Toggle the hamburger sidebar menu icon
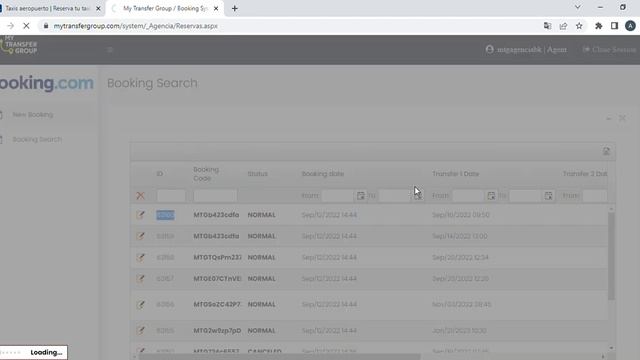The image size is (640, 360). click(x=110, y=50)
